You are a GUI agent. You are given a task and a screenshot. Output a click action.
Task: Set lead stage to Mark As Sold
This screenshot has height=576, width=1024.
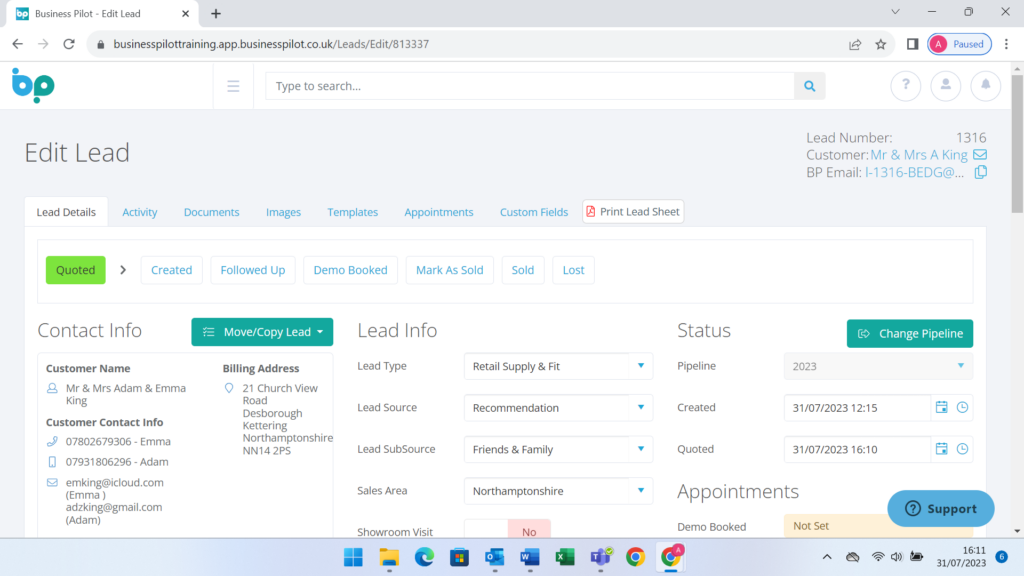pyautogui.click(x=449, y=270)
